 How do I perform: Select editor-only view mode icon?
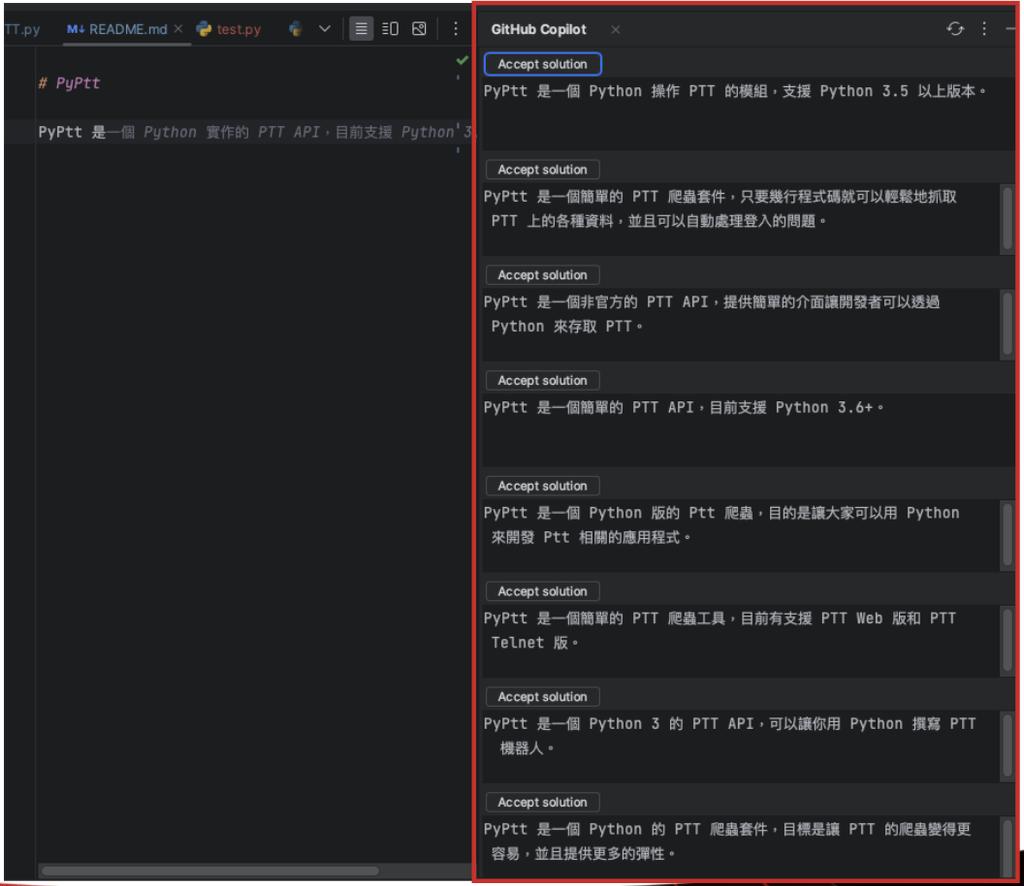tap(361, 29)
